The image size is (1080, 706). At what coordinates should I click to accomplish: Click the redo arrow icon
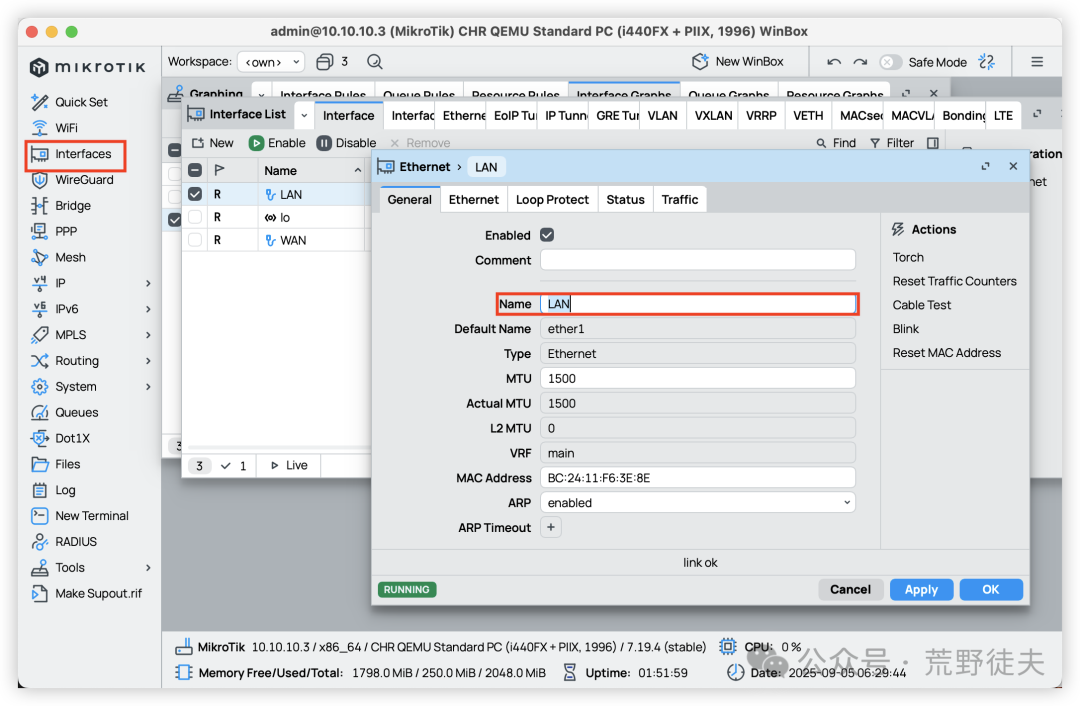point(860,62)
